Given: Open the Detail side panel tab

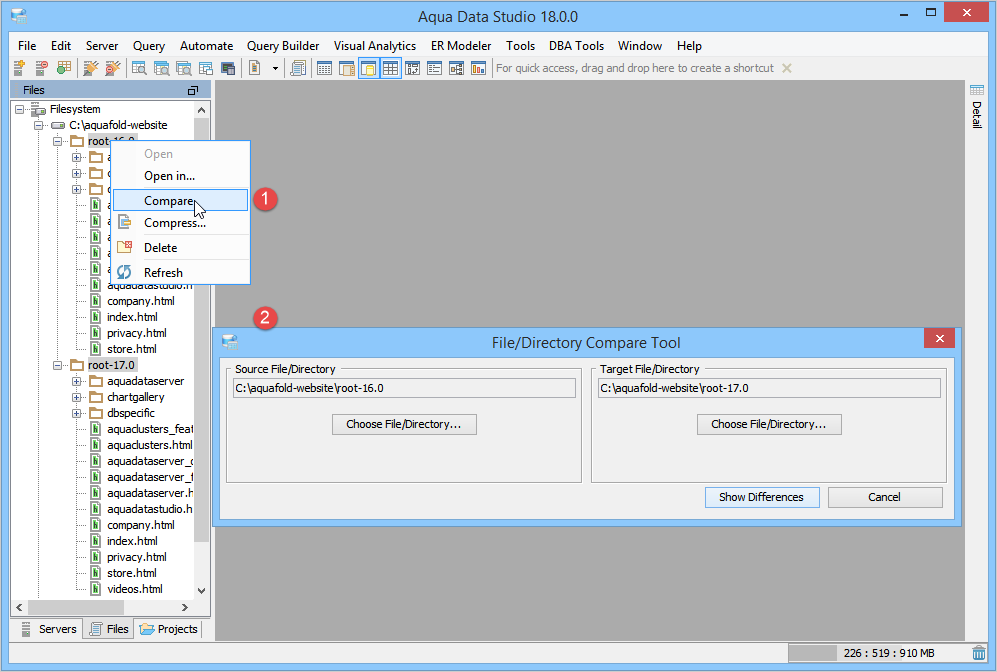Looking at the screenshot, I should pos(977,107).
